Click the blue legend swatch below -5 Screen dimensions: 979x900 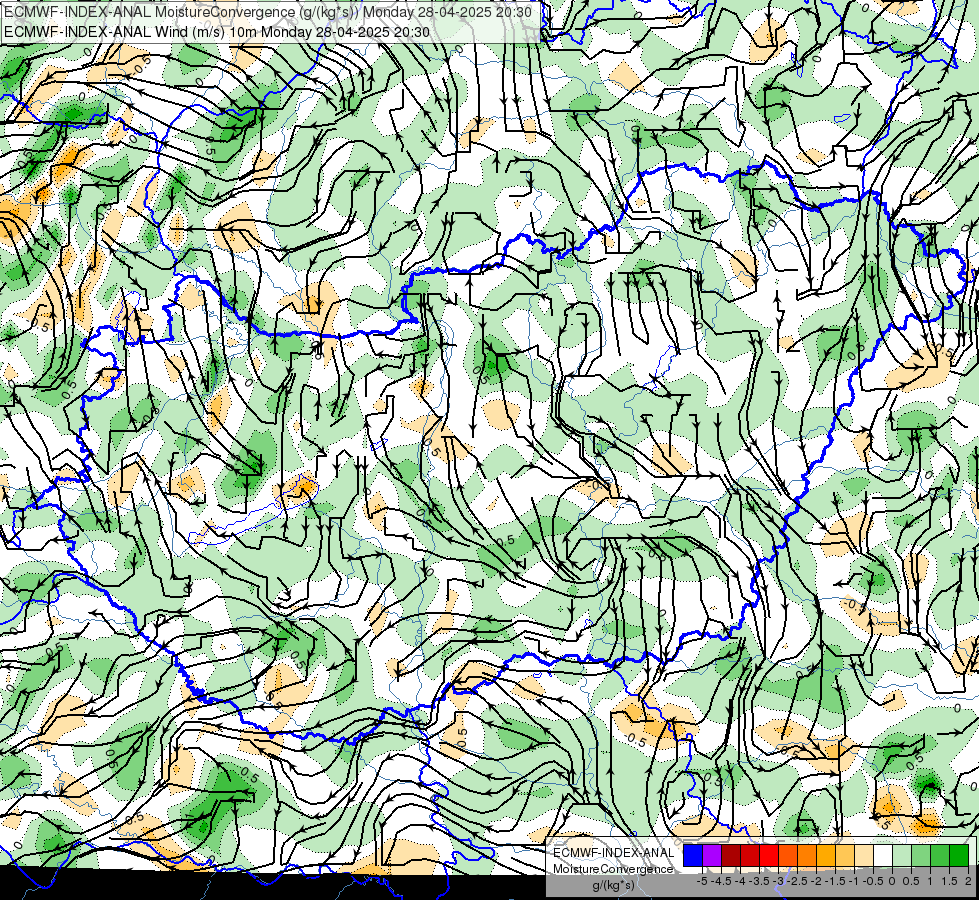tap(693, 855)
